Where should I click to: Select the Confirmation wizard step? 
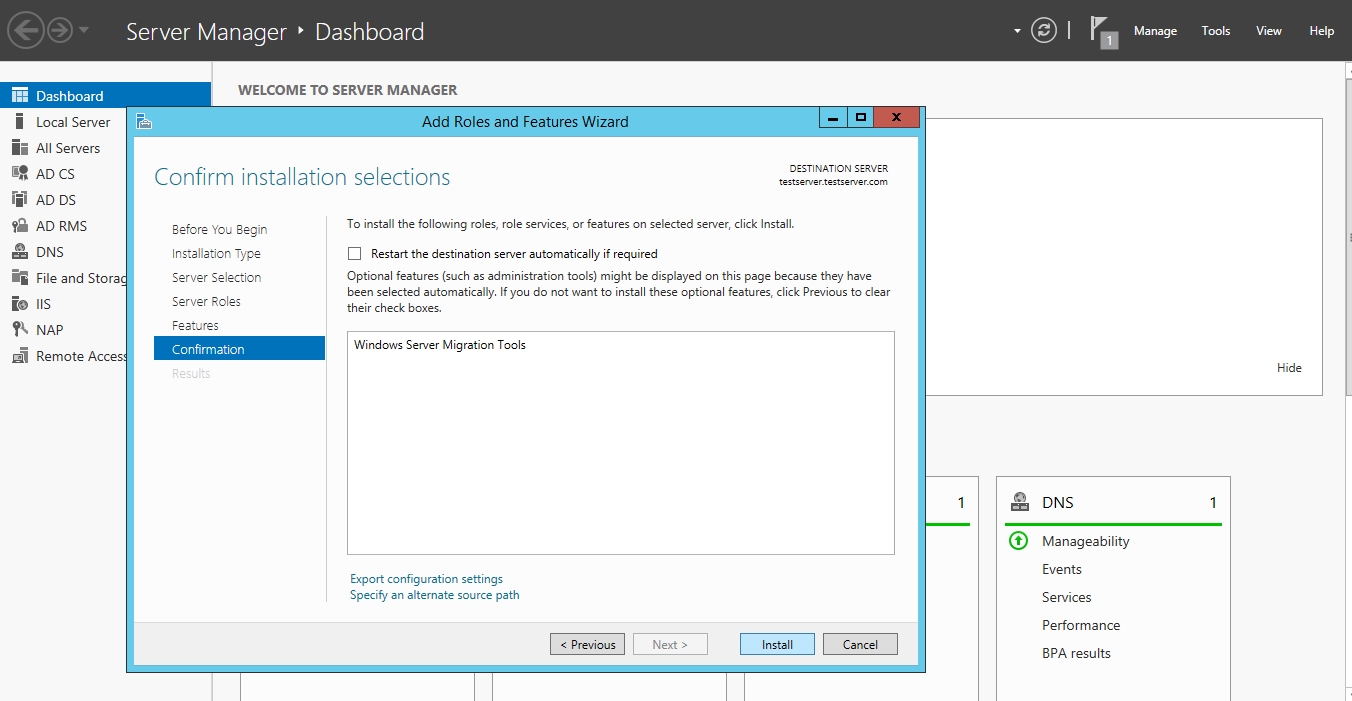point(239,349)
